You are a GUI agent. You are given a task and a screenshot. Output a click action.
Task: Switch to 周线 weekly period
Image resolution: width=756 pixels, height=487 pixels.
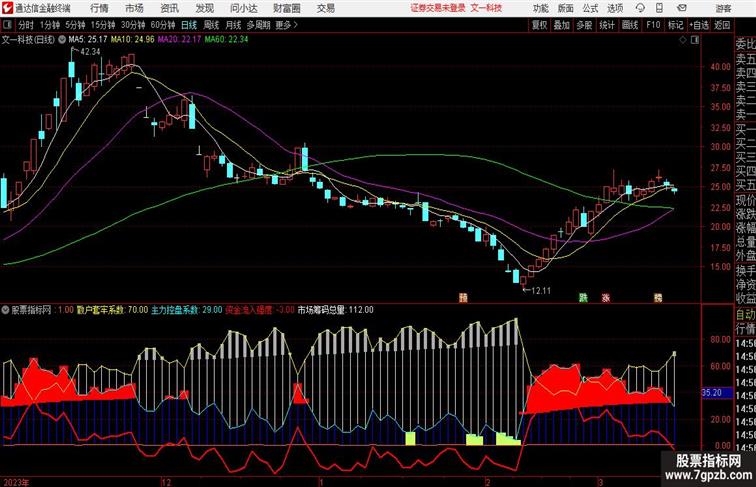click(211, 25)
